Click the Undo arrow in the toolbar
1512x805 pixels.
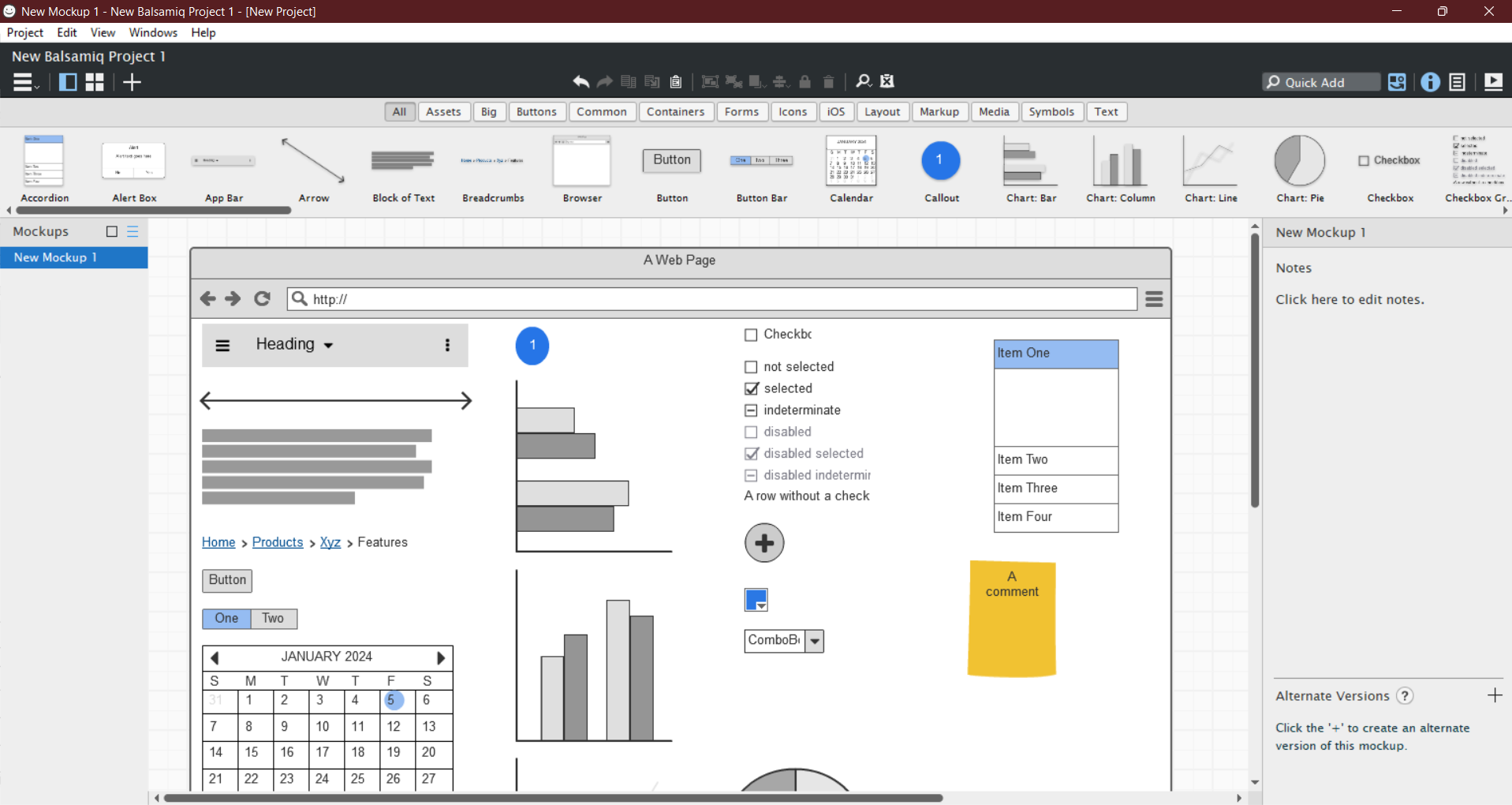(581, 81)
